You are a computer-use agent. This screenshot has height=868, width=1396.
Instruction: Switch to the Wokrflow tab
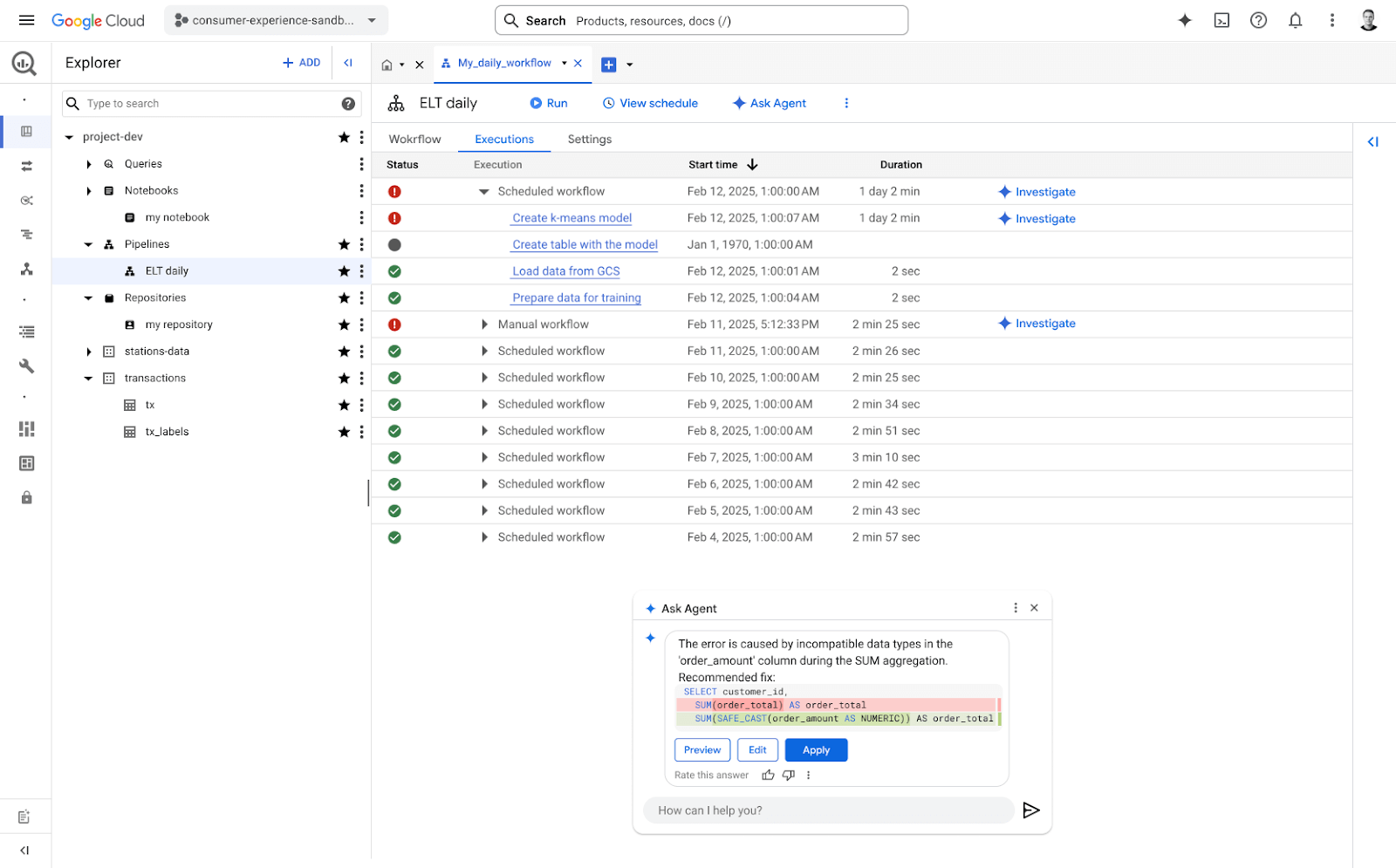tap(414, 139)
